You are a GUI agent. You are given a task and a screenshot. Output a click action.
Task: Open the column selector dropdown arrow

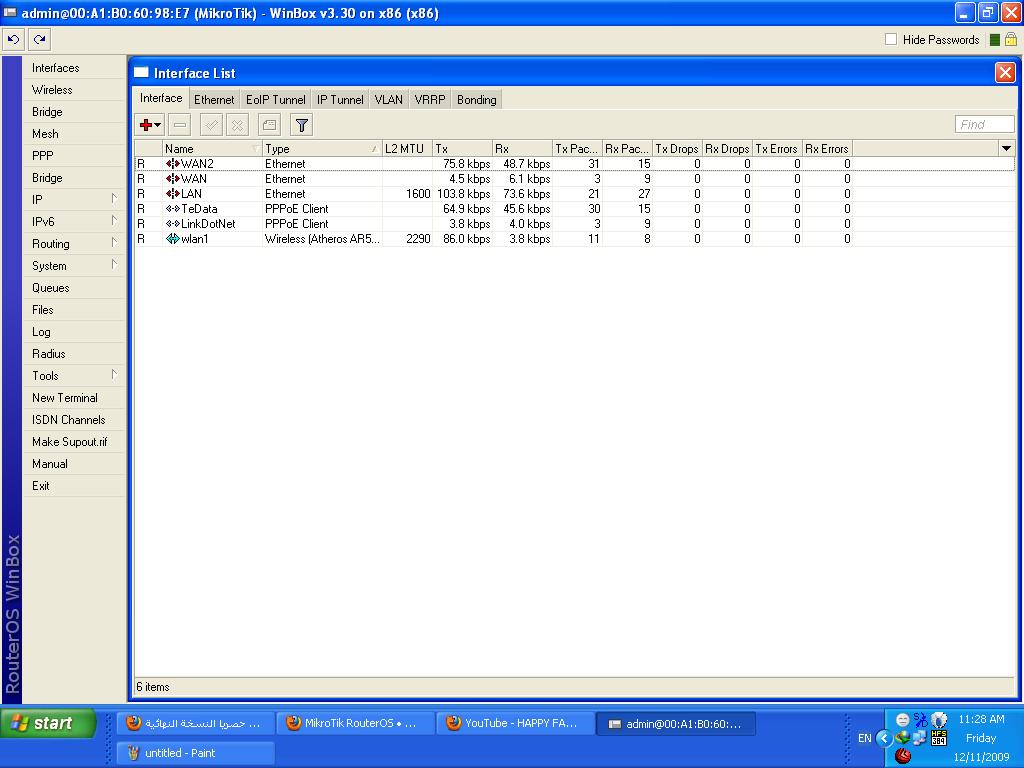[x=1006, y=149]
